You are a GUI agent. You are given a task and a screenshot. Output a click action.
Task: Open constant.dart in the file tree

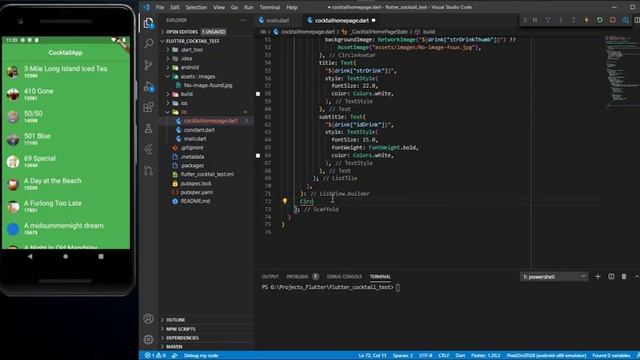pos(199,130)
